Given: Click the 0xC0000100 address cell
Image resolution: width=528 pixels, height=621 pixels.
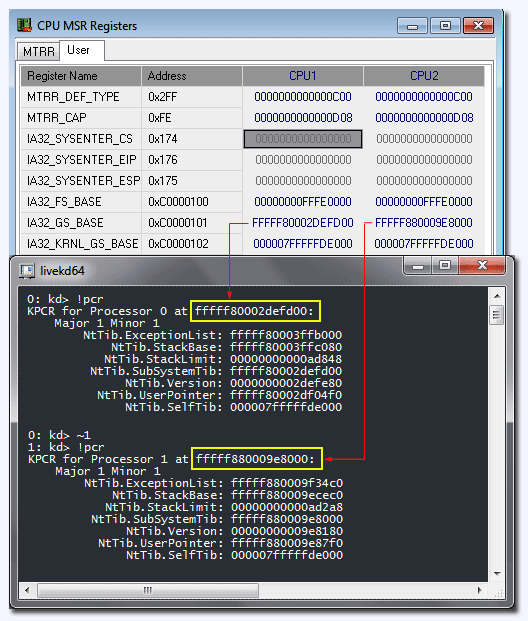Looking at the screenshot, I should [x=192, y=202].
